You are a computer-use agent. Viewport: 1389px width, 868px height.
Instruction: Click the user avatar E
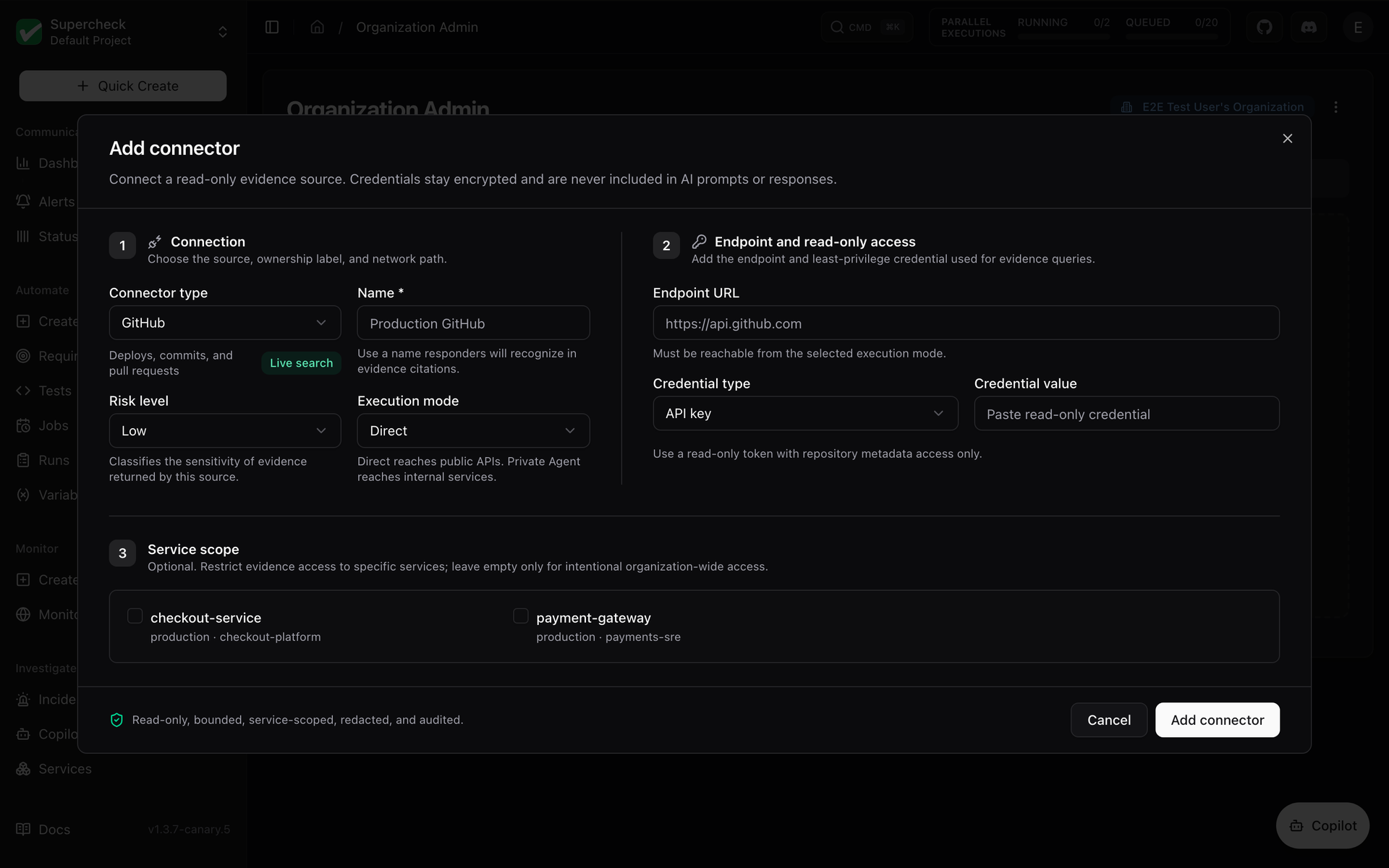point(1357,27)
